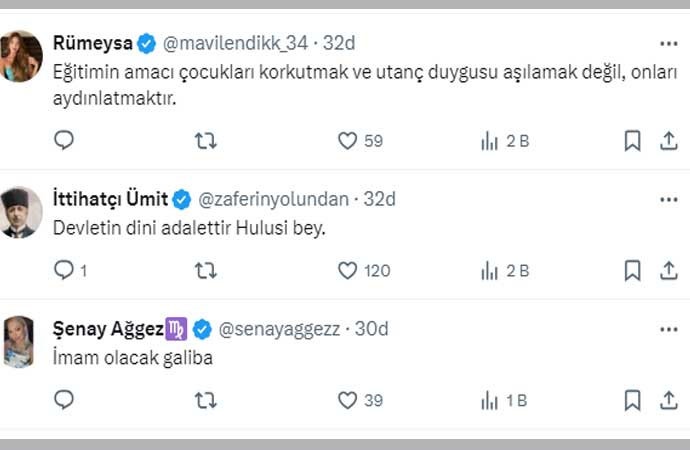
Task: Retweet Rümeysa's post about education
Action: click(205, 141)
